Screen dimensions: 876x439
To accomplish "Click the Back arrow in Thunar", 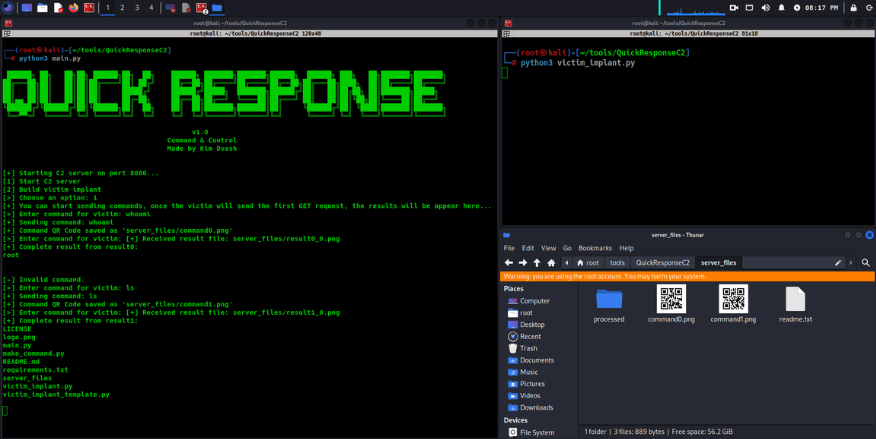I will pos(508,262).
